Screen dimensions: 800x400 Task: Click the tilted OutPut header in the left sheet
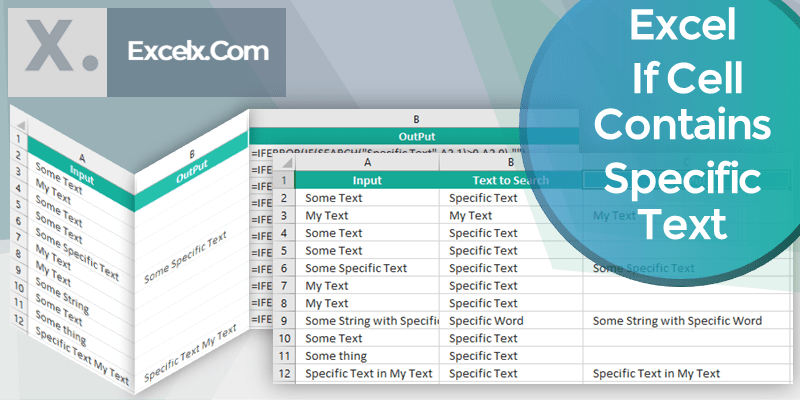[193, 172]
